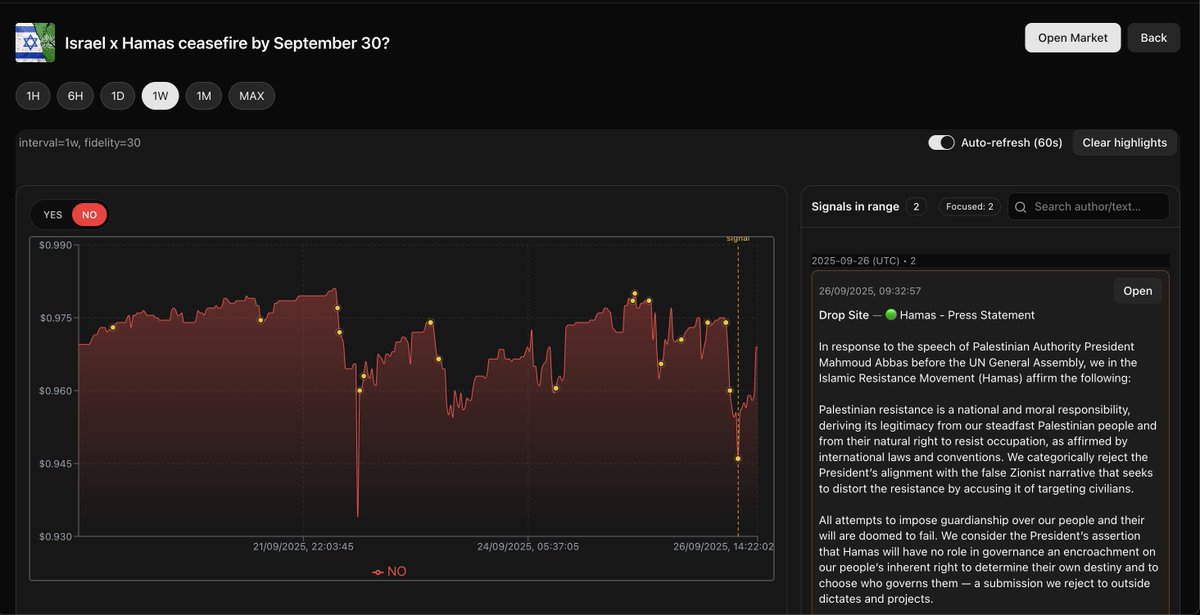Click the NO legend entry below chart

390,572
